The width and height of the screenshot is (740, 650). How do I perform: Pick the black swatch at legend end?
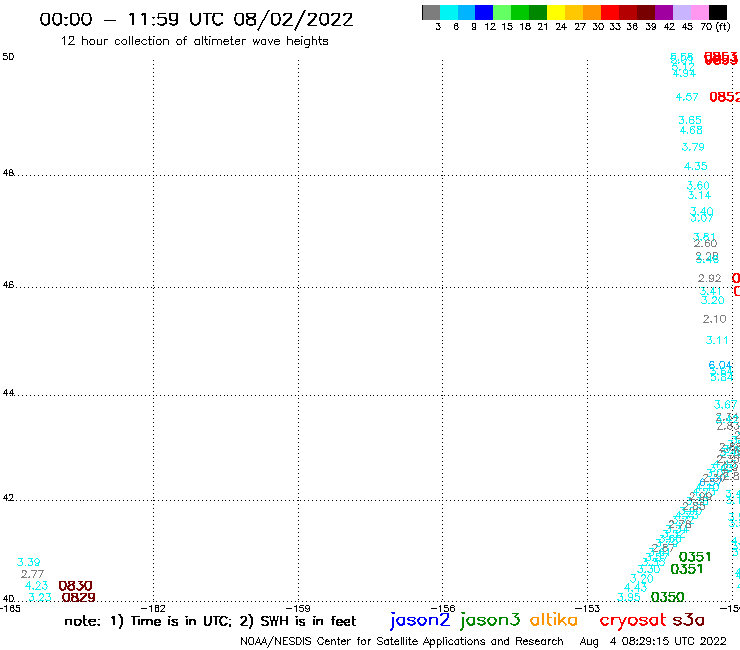tap(718, 12)
